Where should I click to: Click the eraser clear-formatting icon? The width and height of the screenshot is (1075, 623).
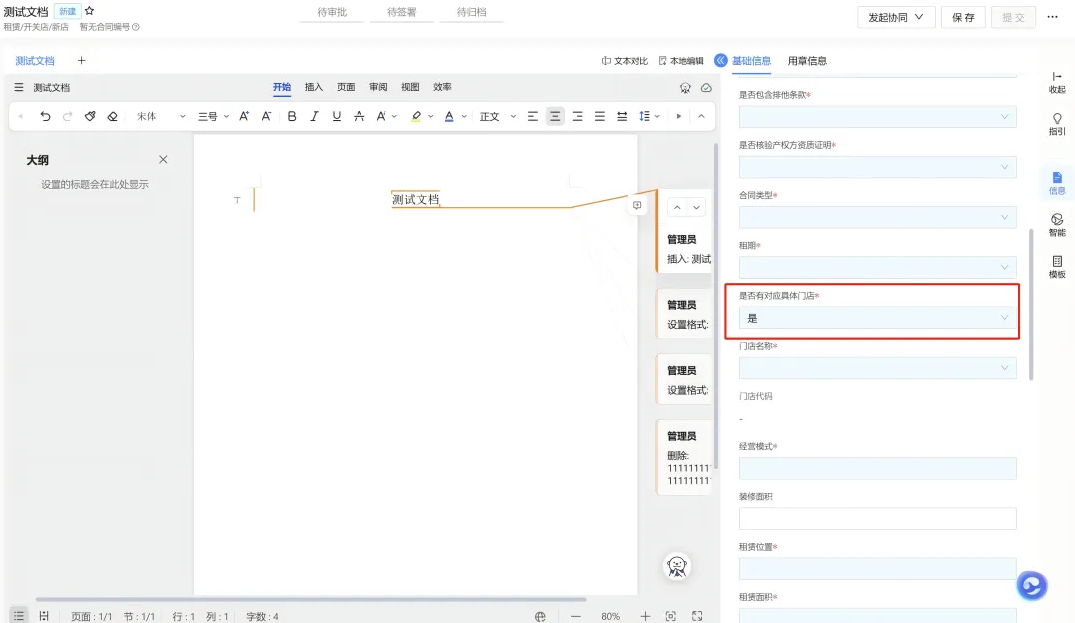pos(112,117)
